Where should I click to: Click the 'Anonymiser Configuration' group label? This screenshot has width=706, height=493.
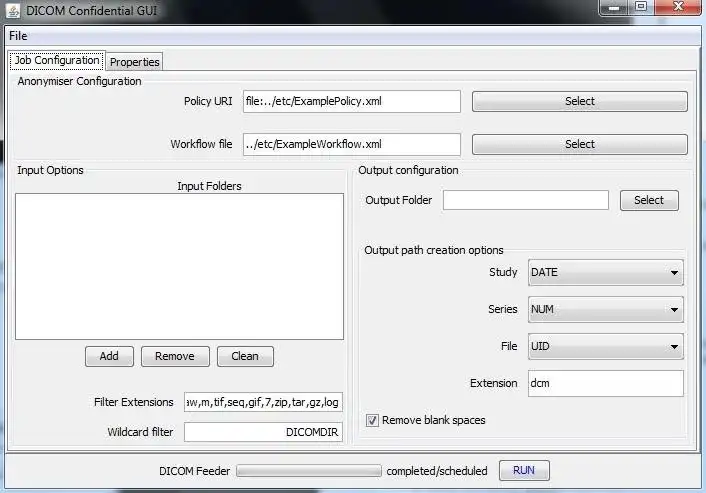[79, 81]
